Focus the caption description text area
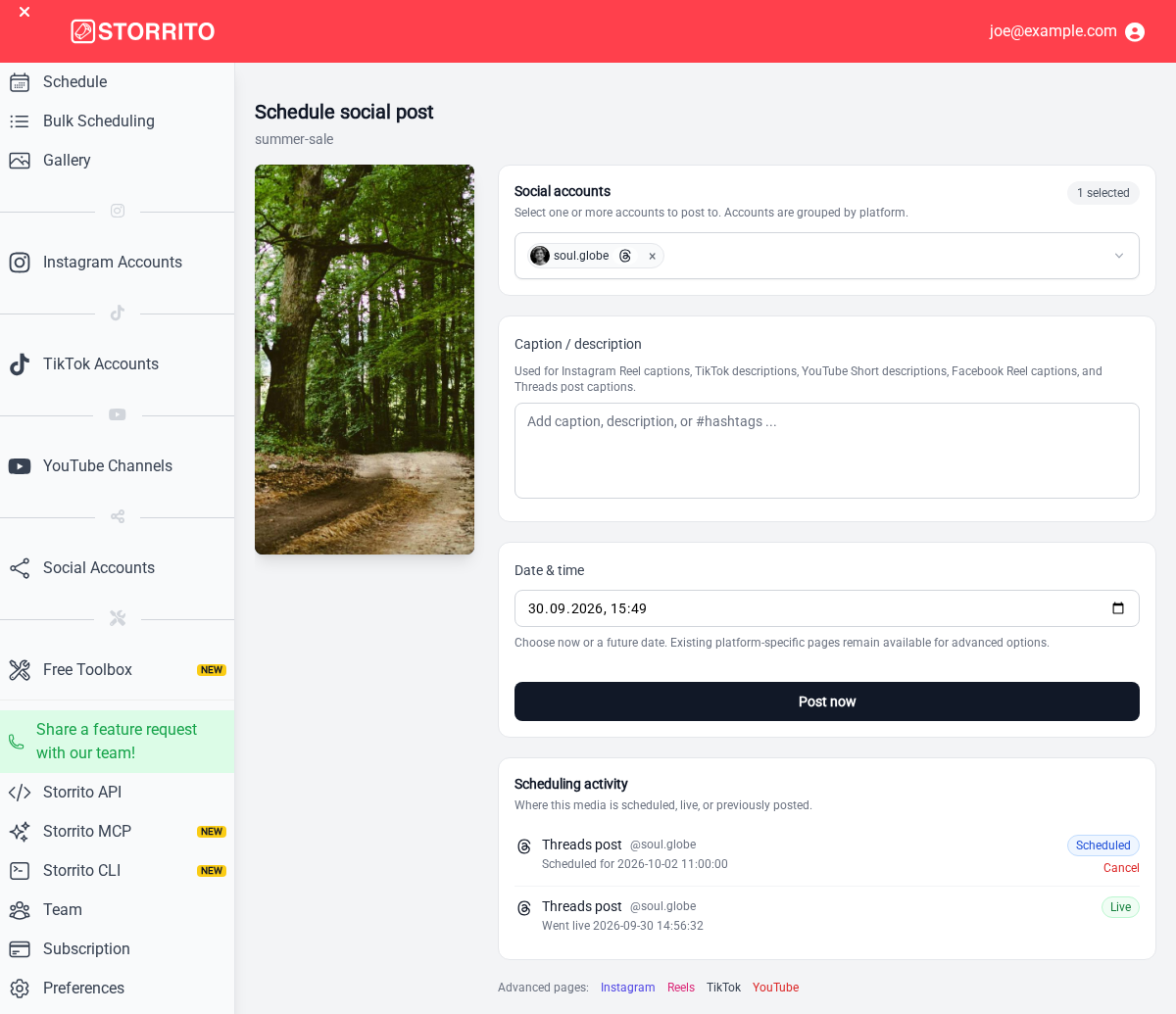Viewport: 1176px width, 1014px height. pyautogui.click(x=827, y=451)
